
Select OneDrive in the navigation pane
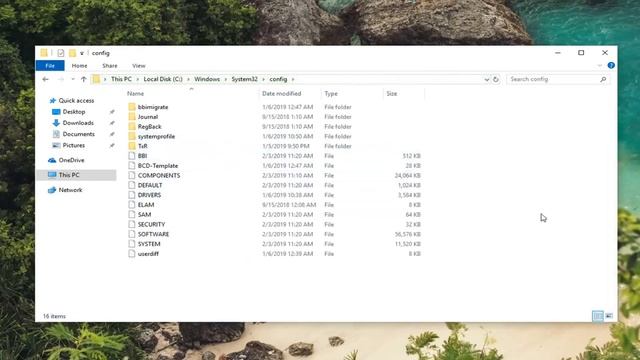click(x=71, y=160)
